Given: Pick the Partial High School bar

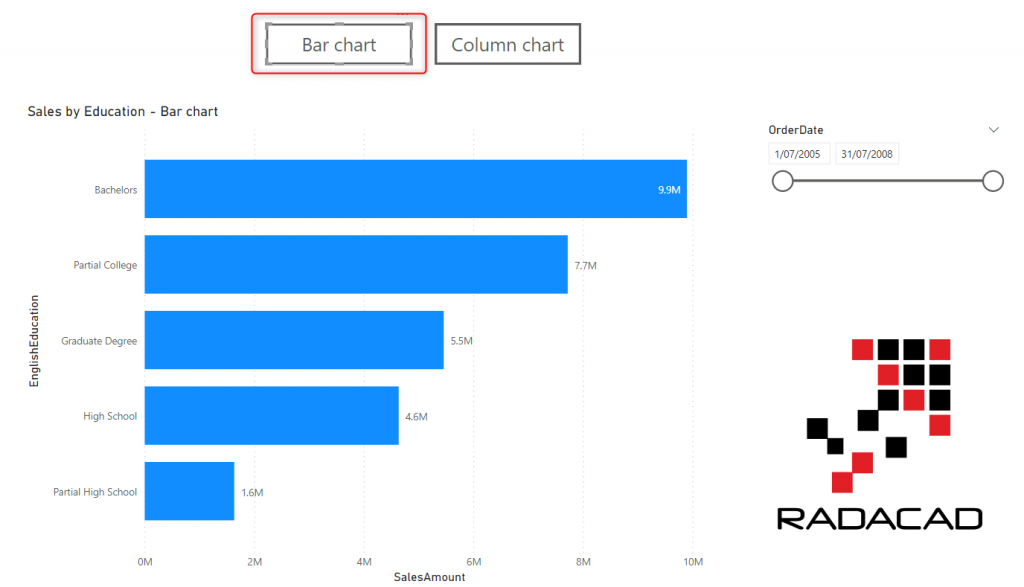Looking at the screenshot, I should click(x=189, y=491).
